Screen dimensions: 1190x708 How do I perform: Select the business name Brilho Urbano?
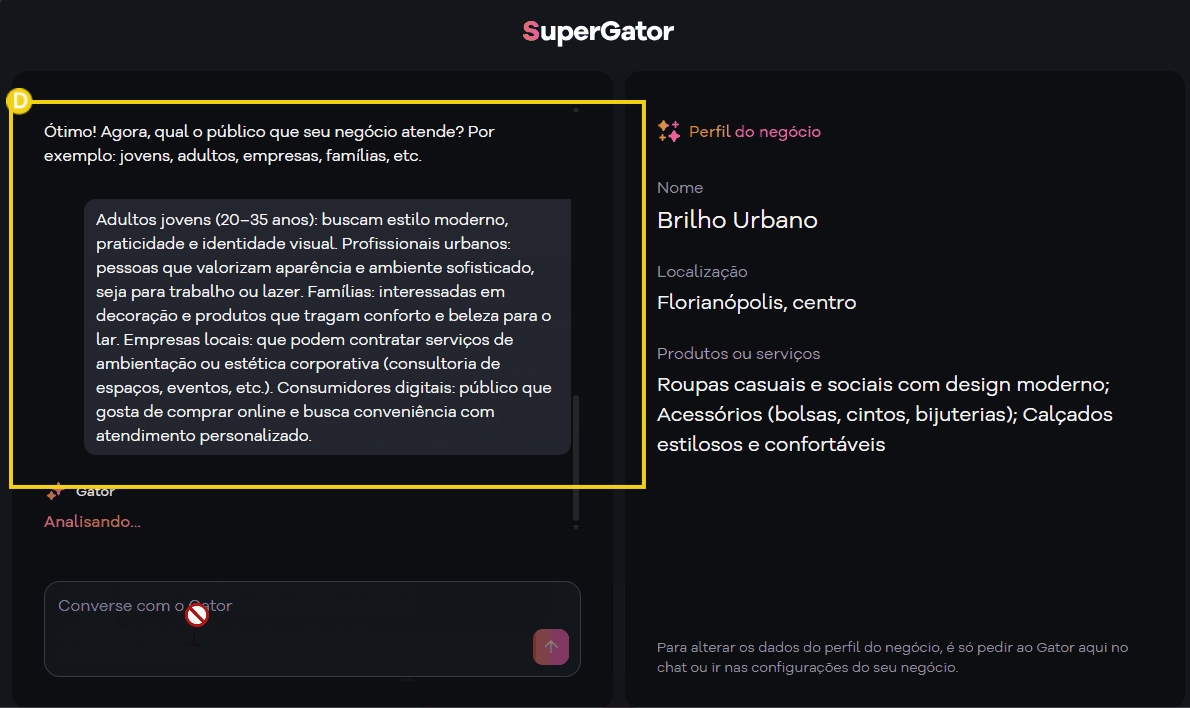coord(737,220)
